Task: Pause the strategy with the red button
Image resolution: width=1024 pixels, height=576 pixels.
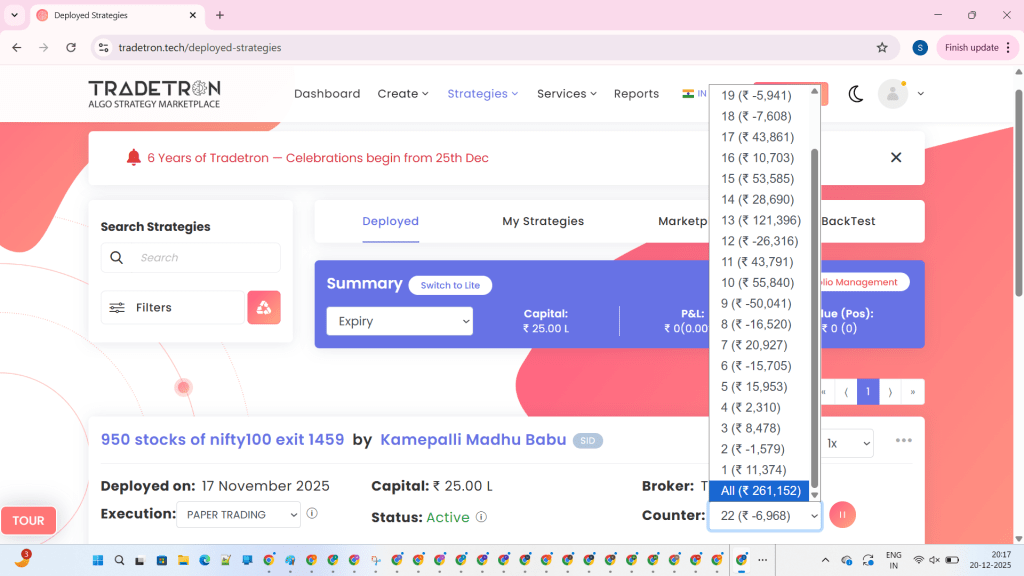Action: [x=842, y=515]
